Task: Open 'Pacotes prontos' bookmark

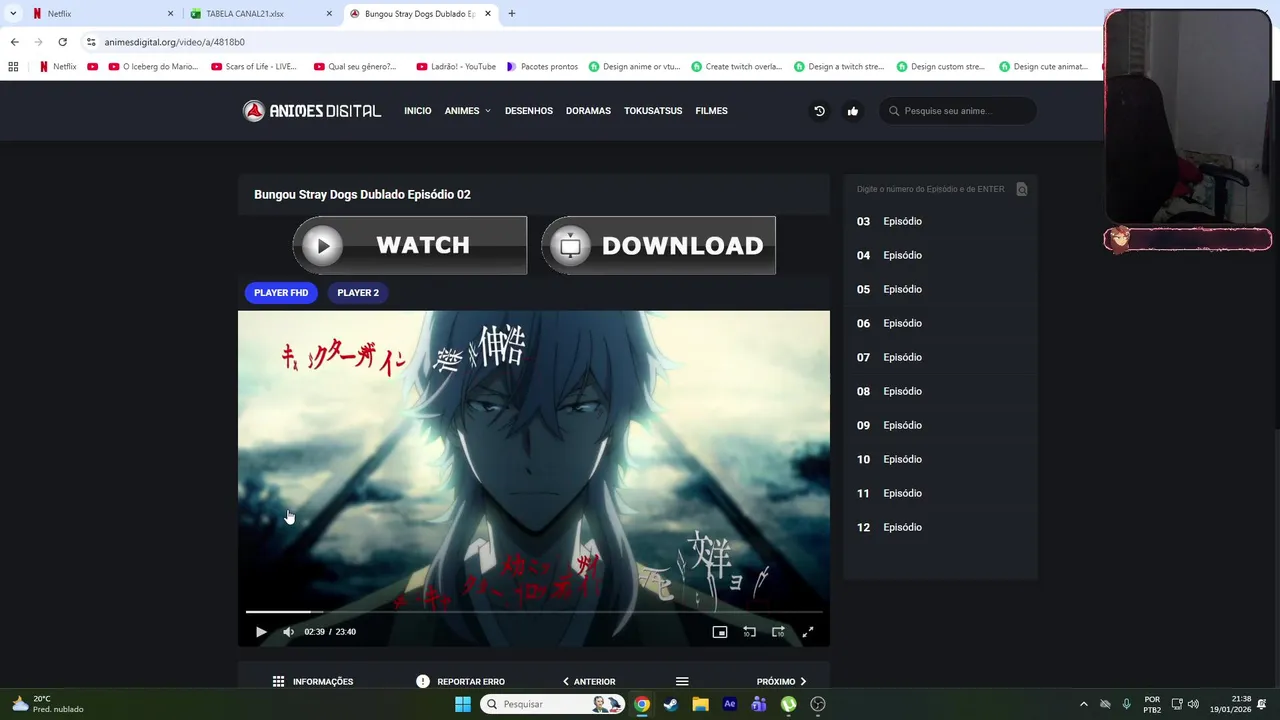Action: coord(542,67)
